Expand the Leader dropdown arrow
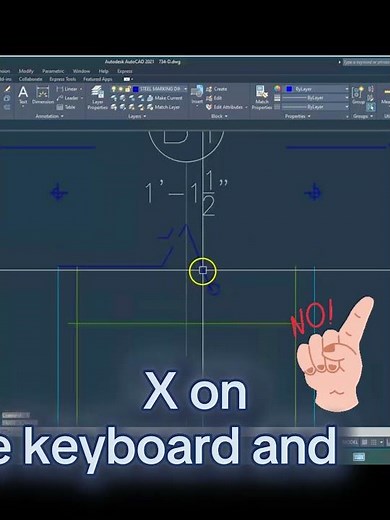 coord(82,98)
